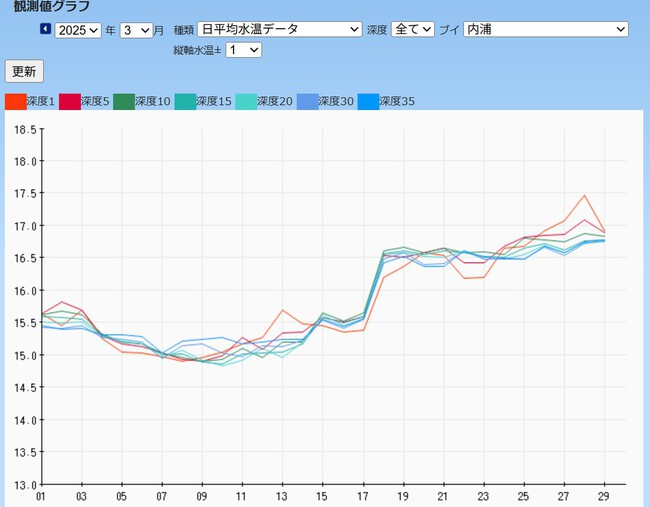Toggle 深度1 orange legend swatch
The image size is (650, 507).
16,102
